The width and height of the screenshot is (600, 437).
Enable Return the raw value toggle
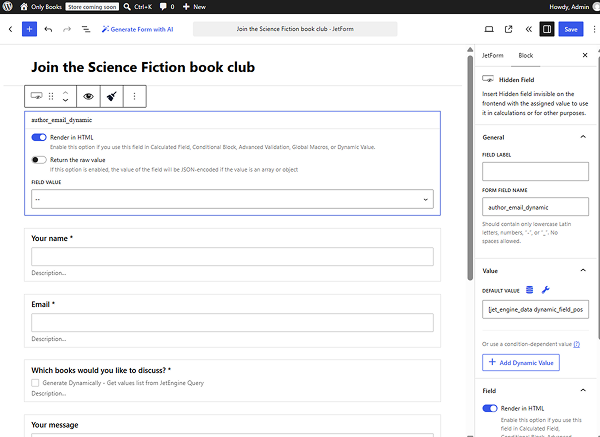tap(39, 160)
